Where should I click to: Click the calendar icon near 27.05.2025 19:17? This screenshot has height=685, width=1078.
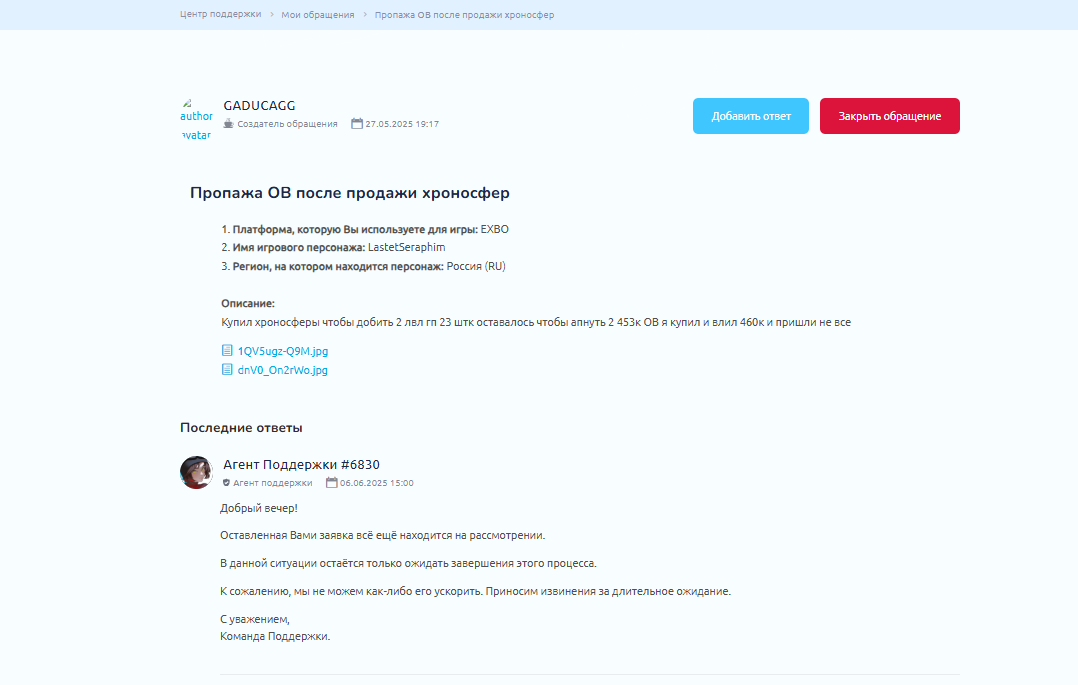[357, 124]
